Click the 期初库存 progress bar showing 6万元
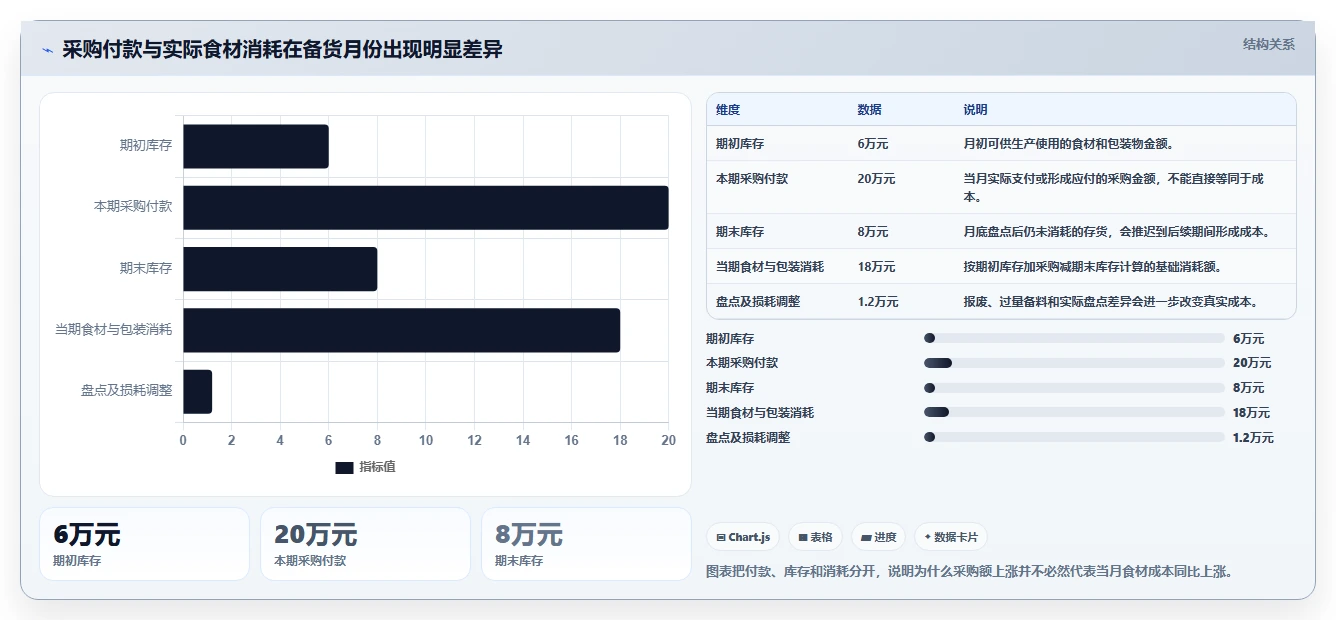The height and width of the screenshot is (620, 1336). pos(1074,338)
